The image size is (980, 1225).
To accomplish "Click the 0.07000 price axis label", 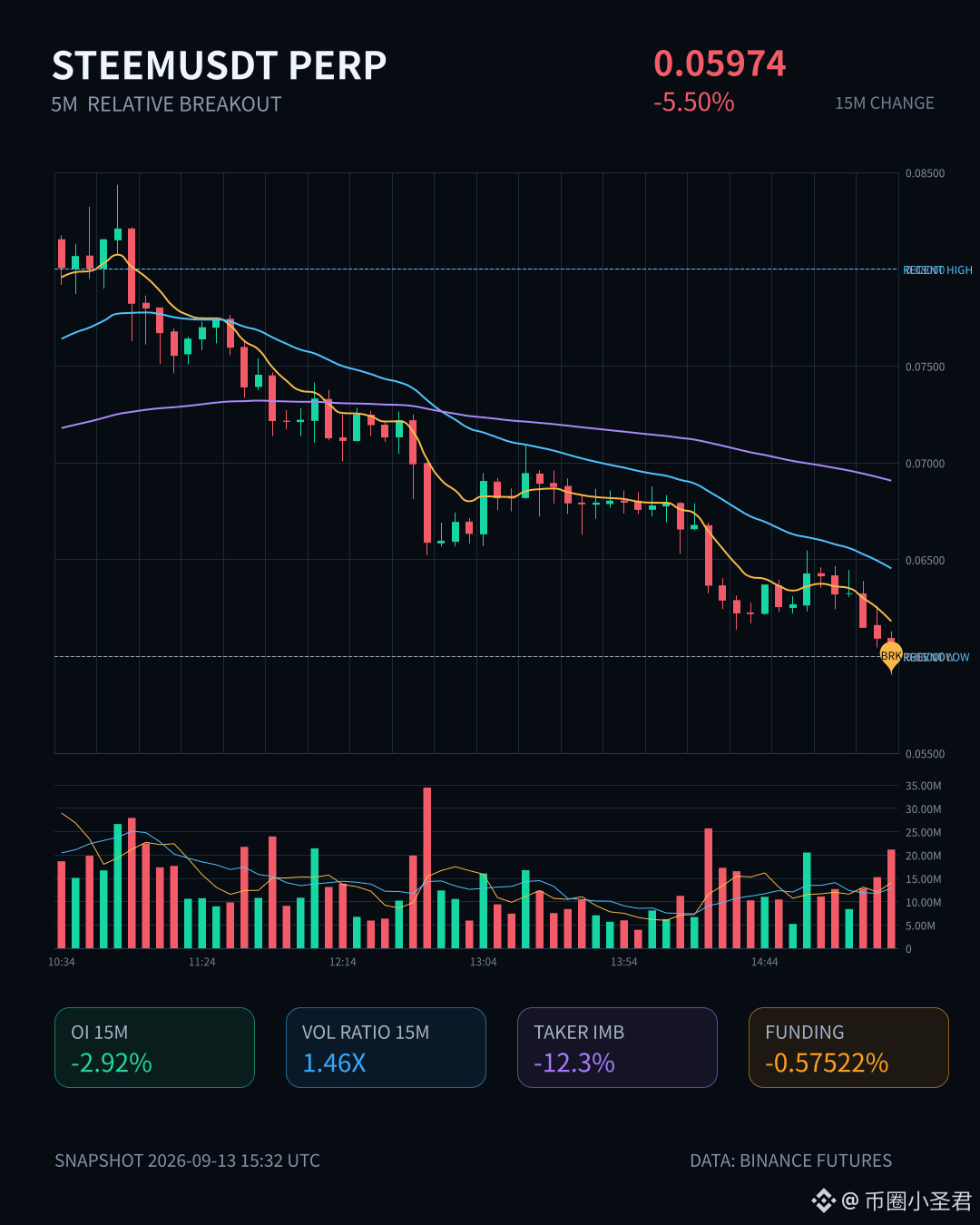I will click(x=925, y=464).
